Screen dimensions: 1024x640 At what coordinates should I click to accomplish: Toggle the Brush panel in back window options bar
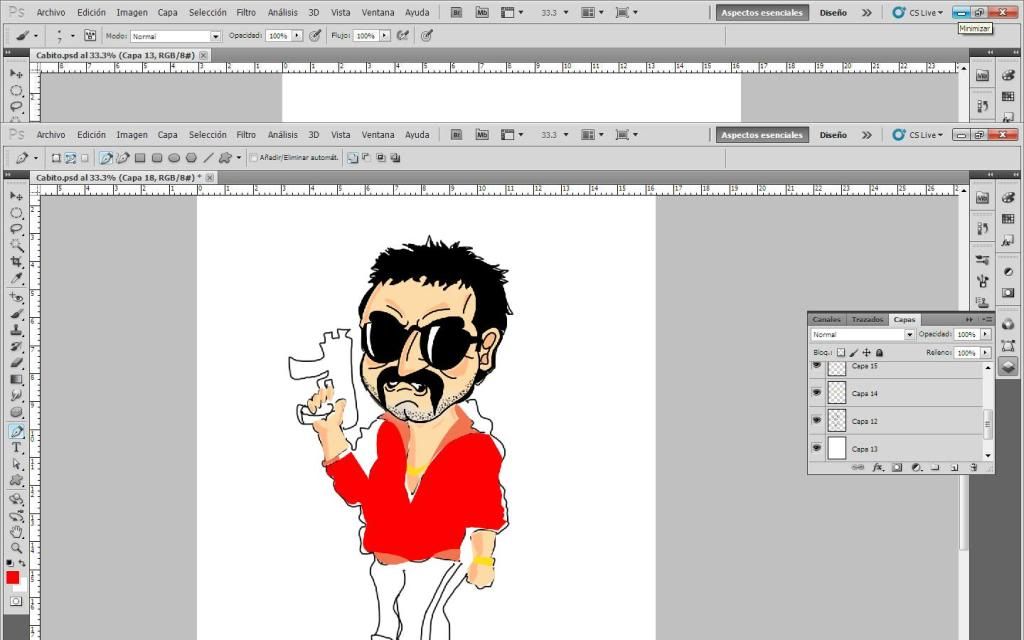pyautogui.click(x=90, y=35)
